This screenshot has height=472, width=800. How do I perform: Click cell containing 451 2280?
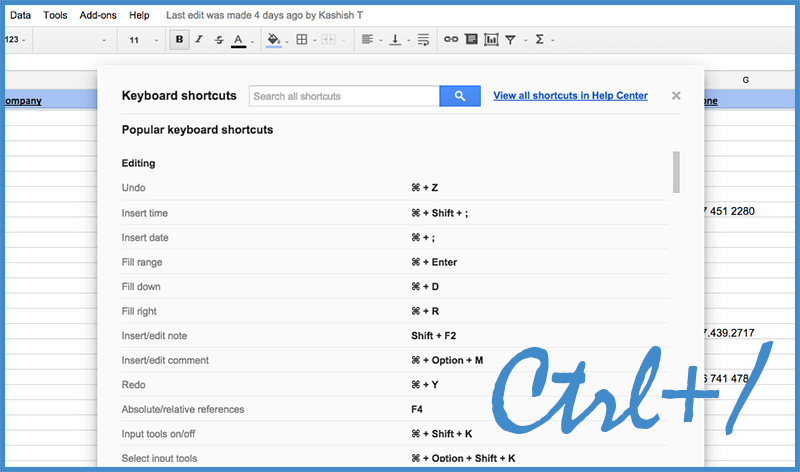click(x=749, y=211)
